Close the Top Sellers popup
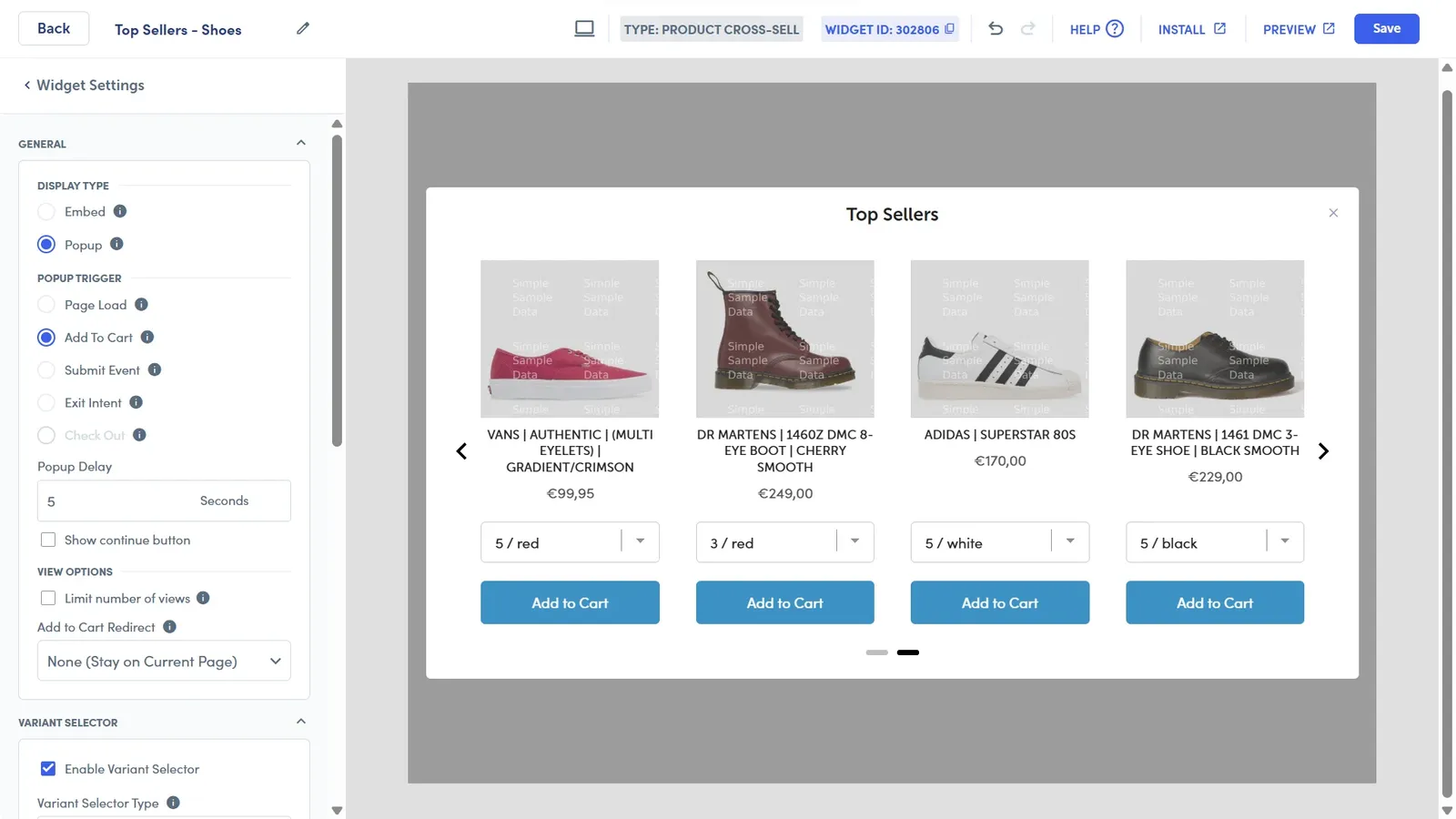The width and height of the screenshot is (1456, 819). coord(1333,213)
